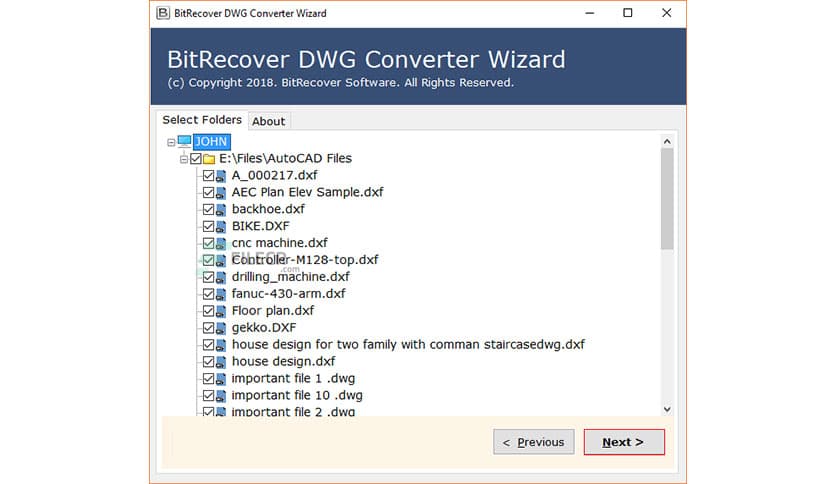
Task: Go to the Next step
Action: [624, 442]
